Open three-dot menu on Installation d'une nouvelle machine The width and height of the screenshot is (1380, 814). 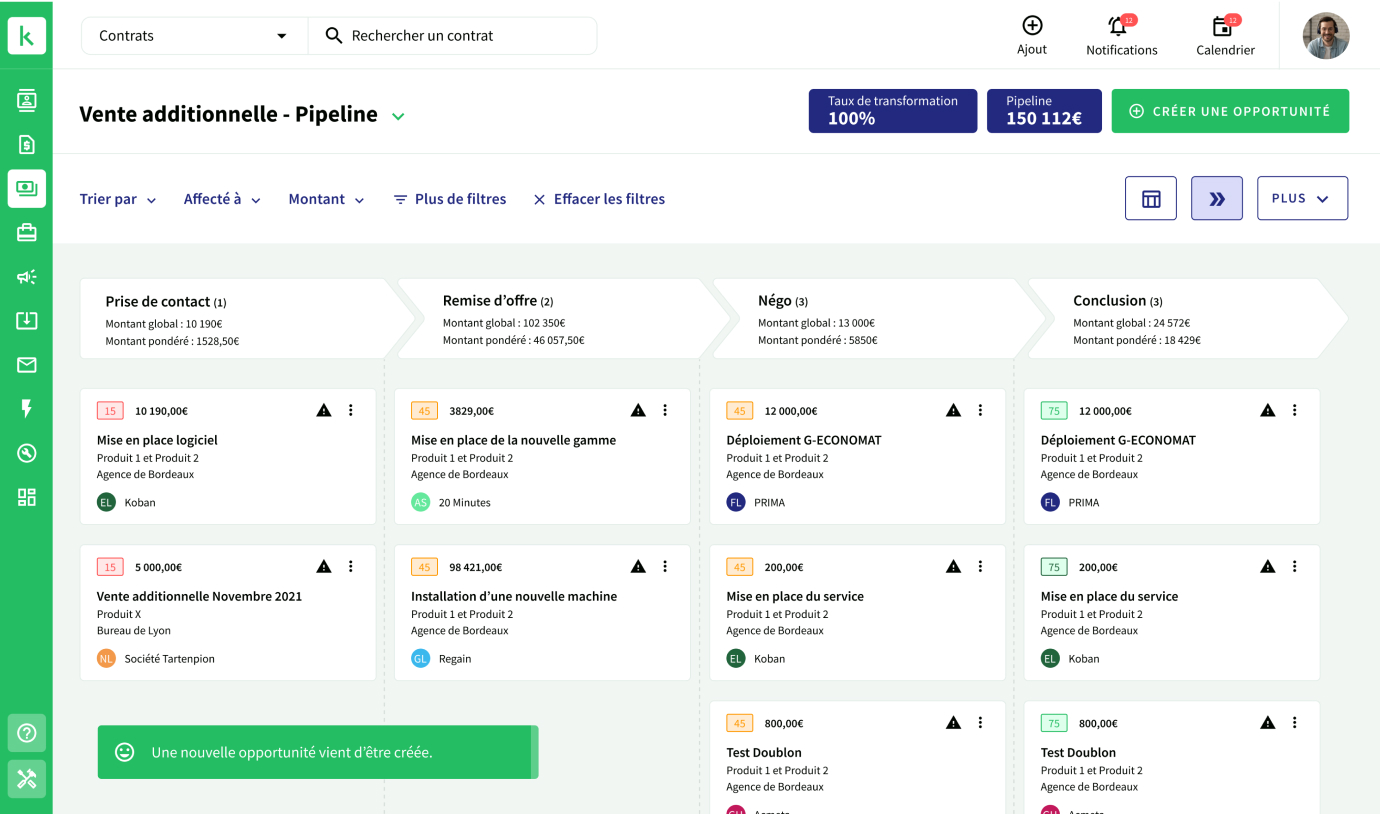[x=665, y=567]
